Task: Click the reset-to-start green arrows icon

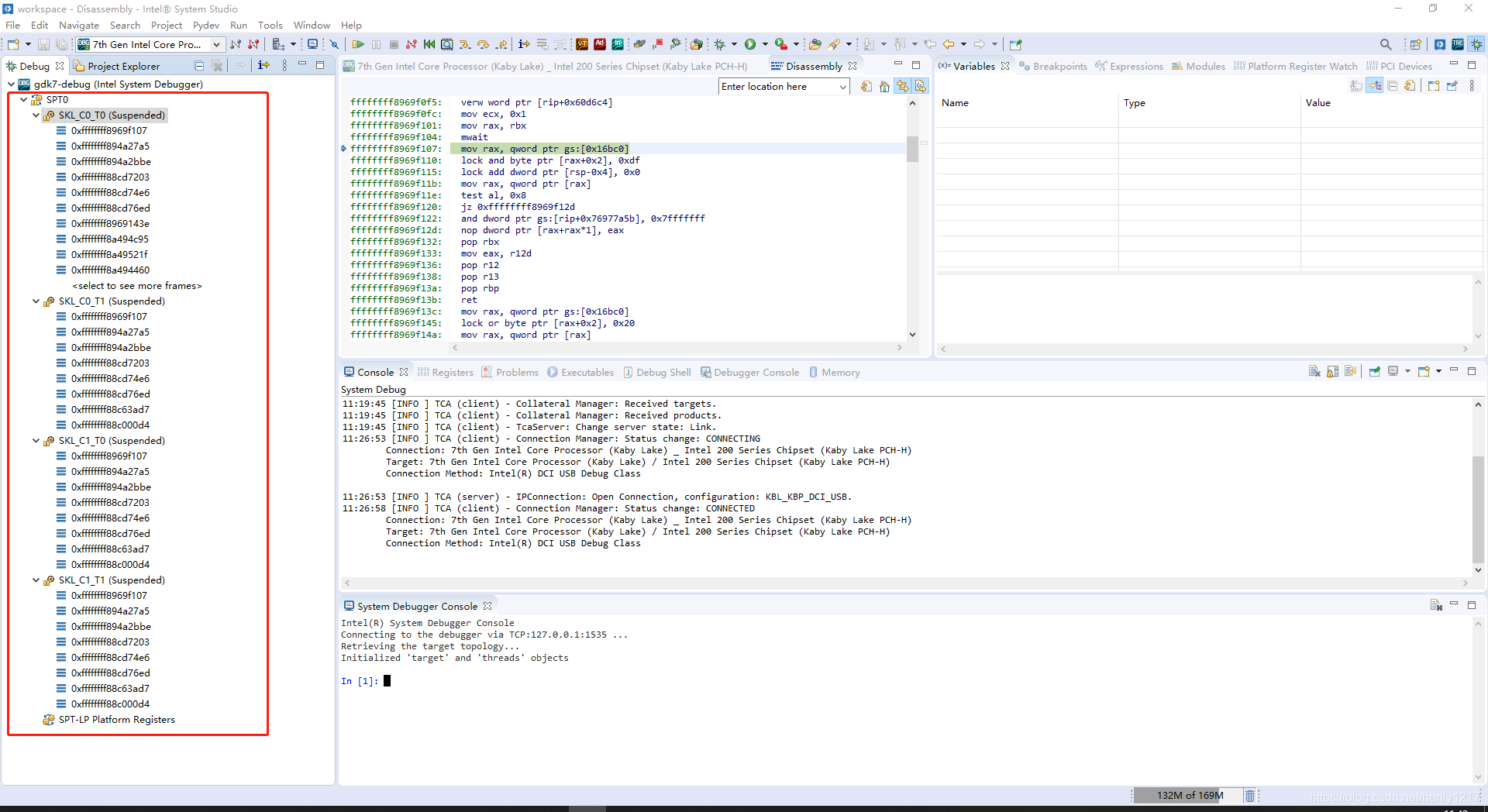Action: 429,44
